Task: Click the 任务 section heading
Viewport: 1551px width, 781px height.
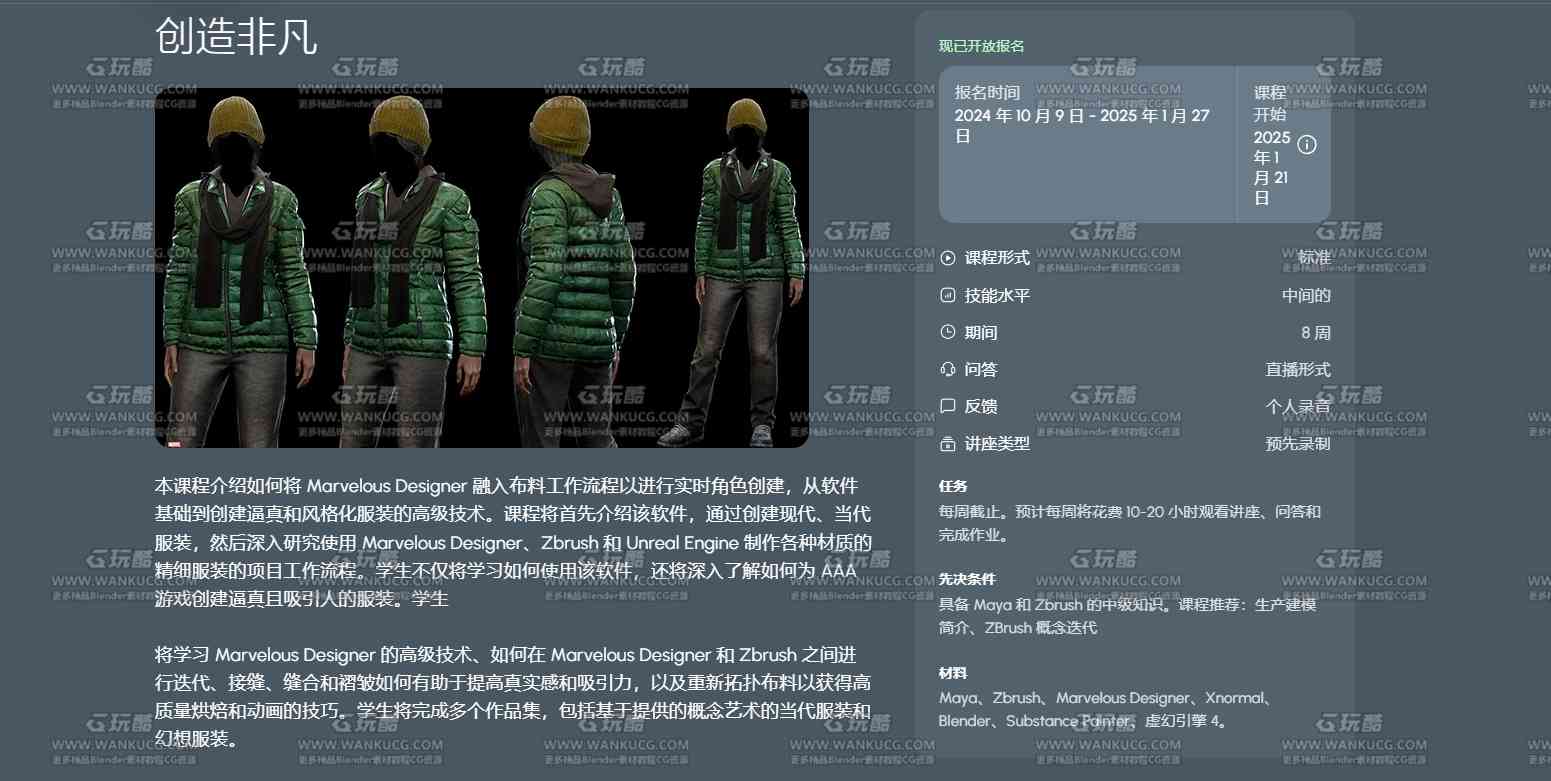Action: point(953,486)
